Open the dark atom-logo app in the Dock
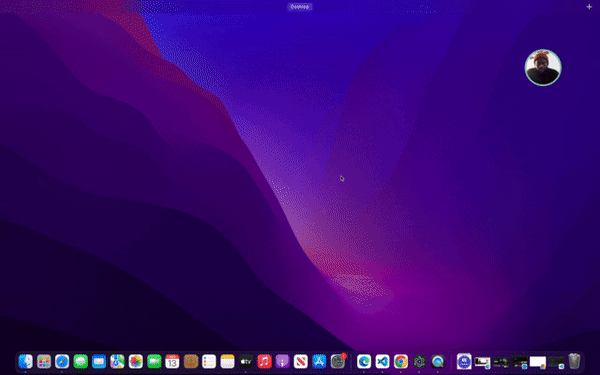This screenshot has width=600, height=375. pos(419,361)
